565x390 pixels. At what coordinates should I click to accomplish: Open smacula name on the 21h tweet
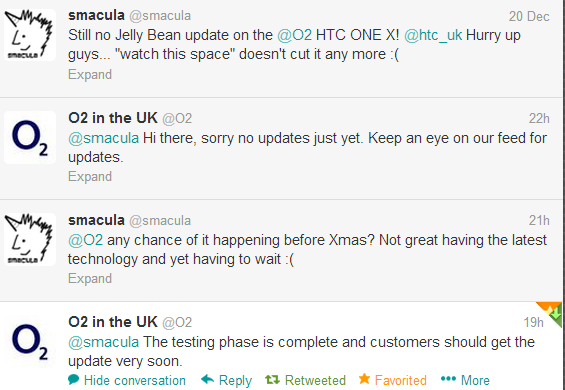point(96,220)
